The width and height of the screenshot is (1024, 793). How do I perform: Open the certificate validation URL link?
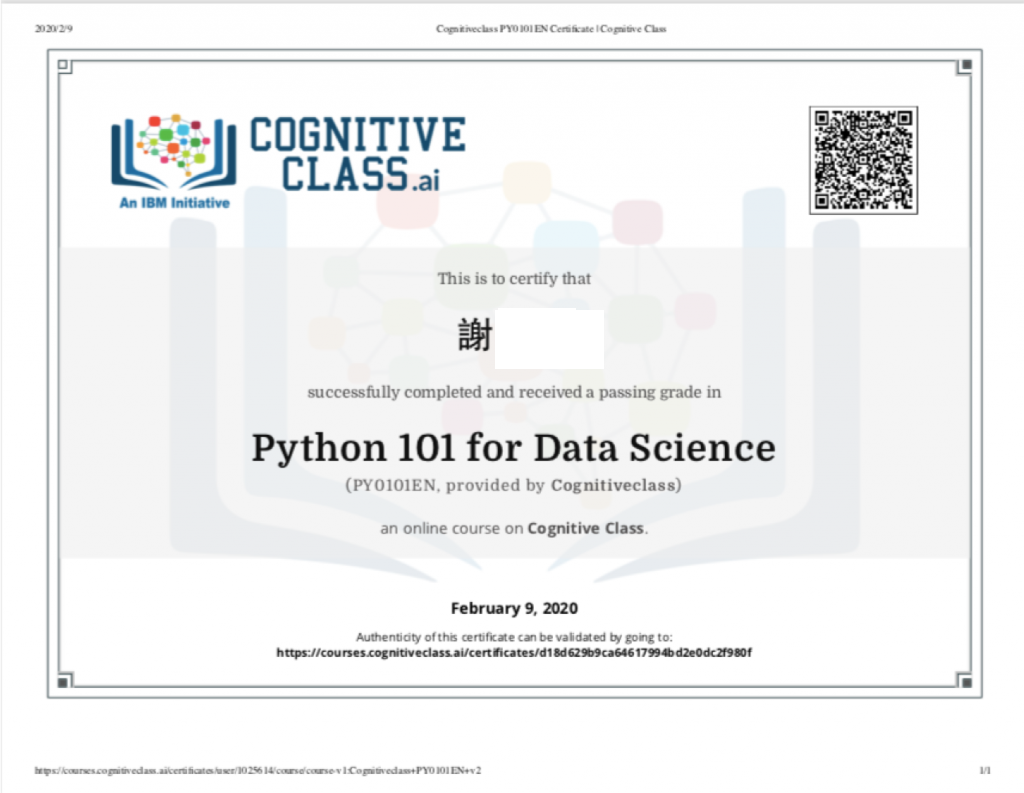click(514, 653)
